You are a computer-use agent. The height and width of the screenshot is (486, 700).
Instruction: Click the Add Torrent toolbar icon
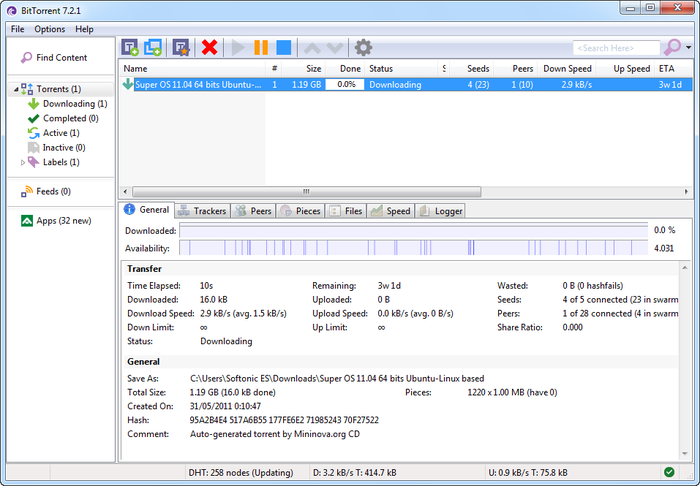(x=130, y=47)
